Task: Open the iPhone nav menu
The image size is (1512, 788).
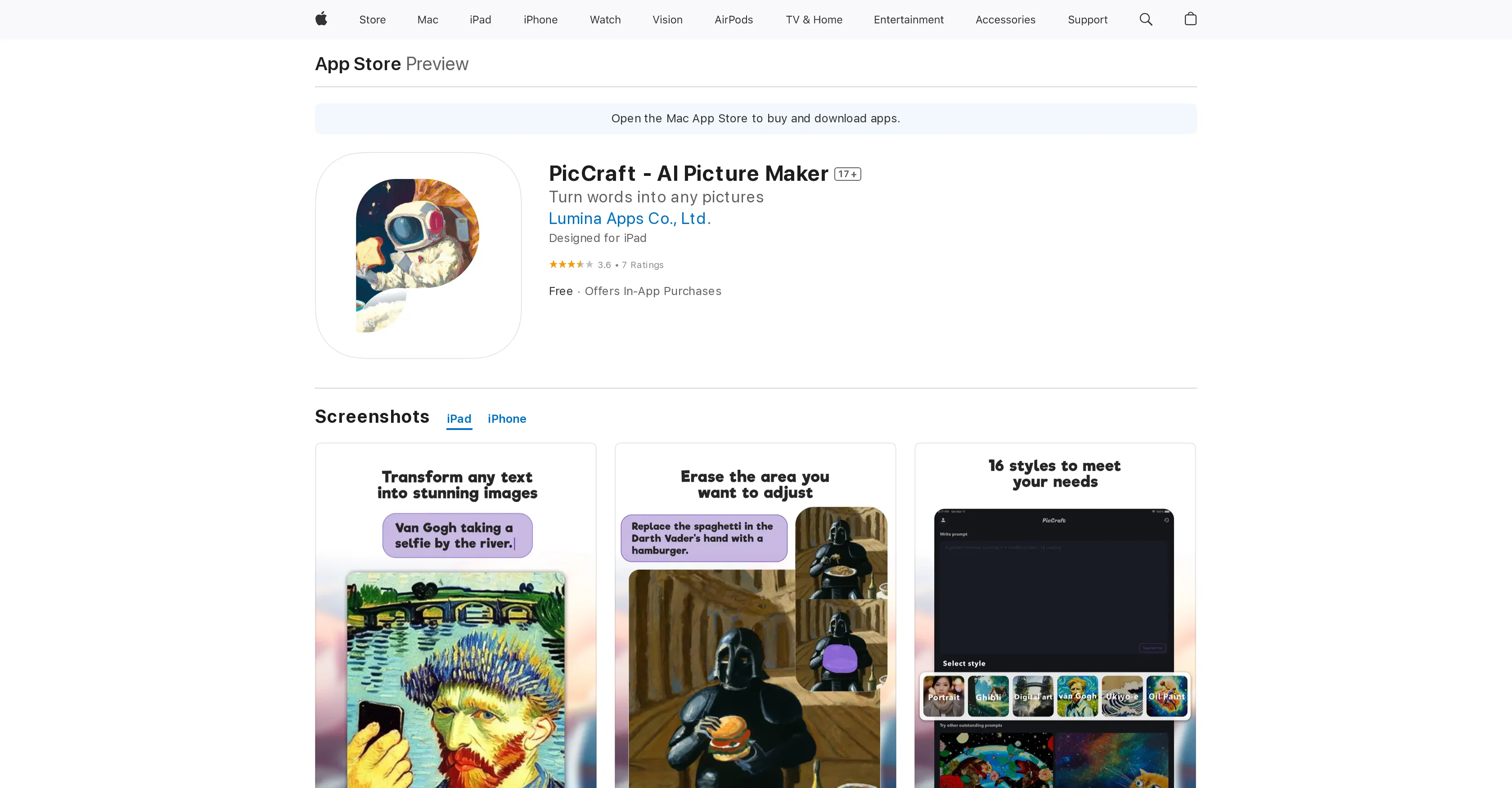Action: click(540, 19)
